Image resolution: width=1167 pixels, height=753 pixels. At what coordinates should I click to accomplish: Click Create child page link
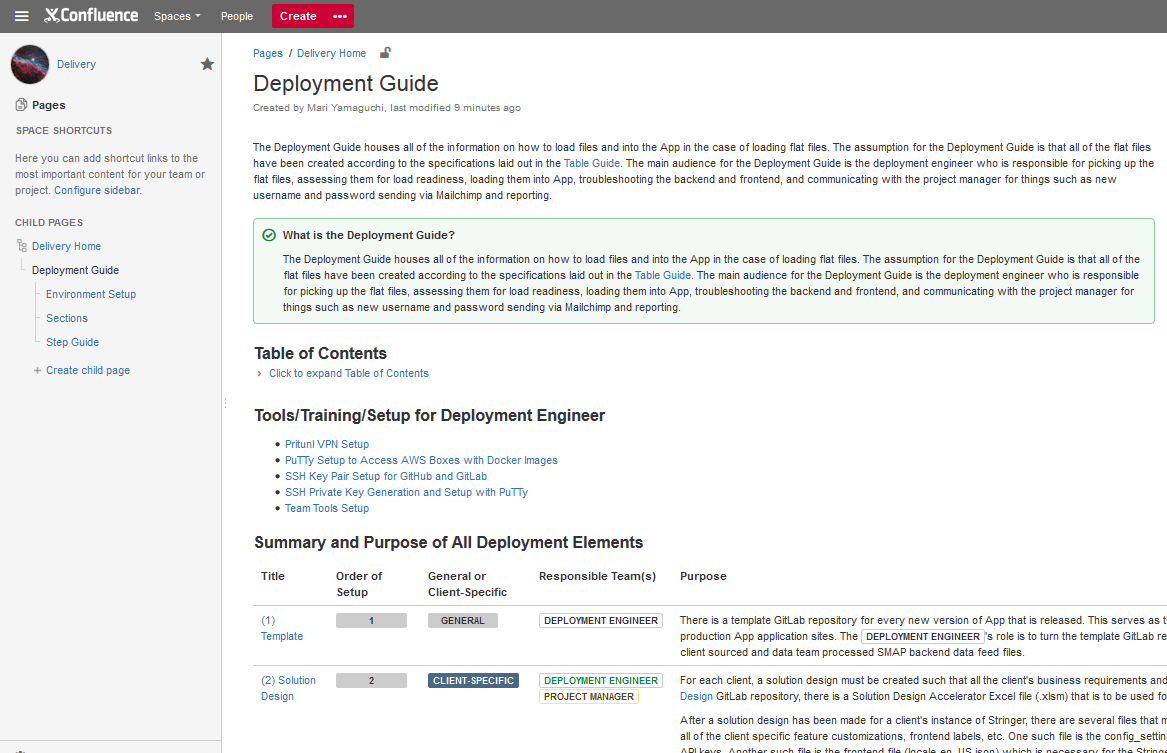point(87,370)
